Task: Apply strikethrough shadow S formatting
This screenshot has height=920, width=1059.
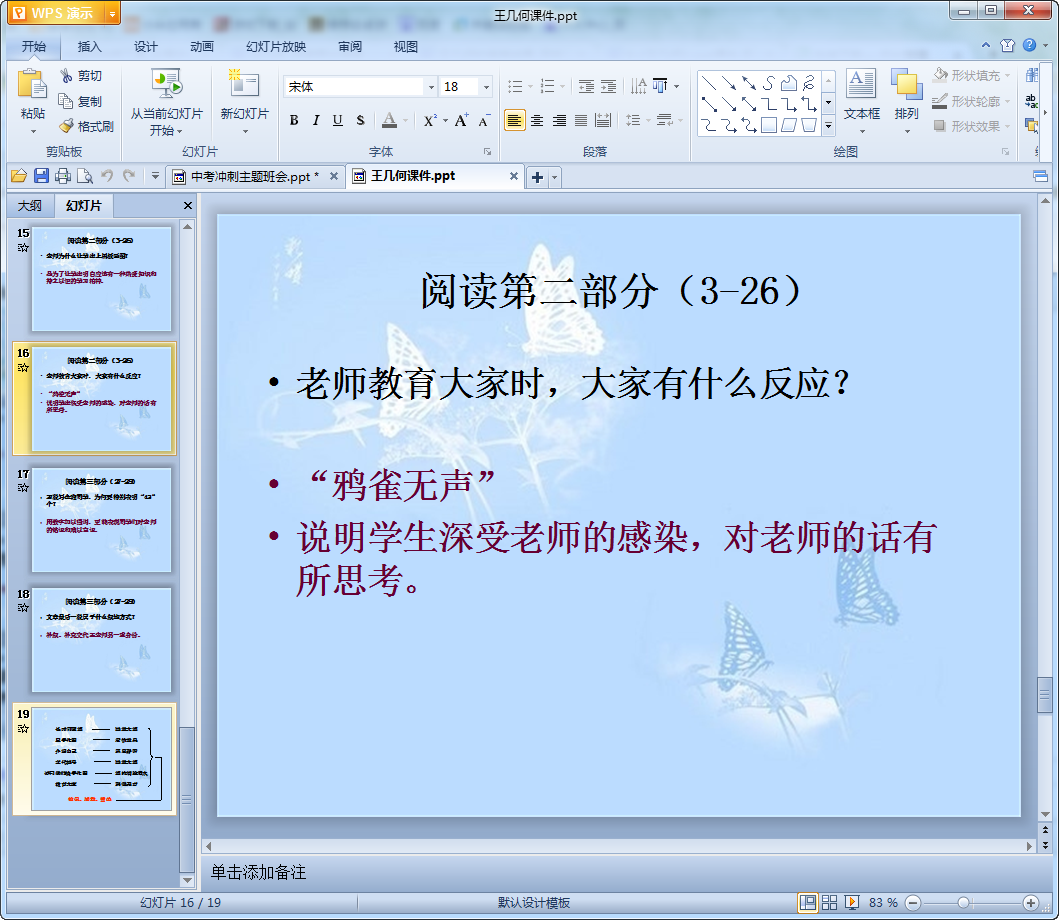Action: [361, 120]
